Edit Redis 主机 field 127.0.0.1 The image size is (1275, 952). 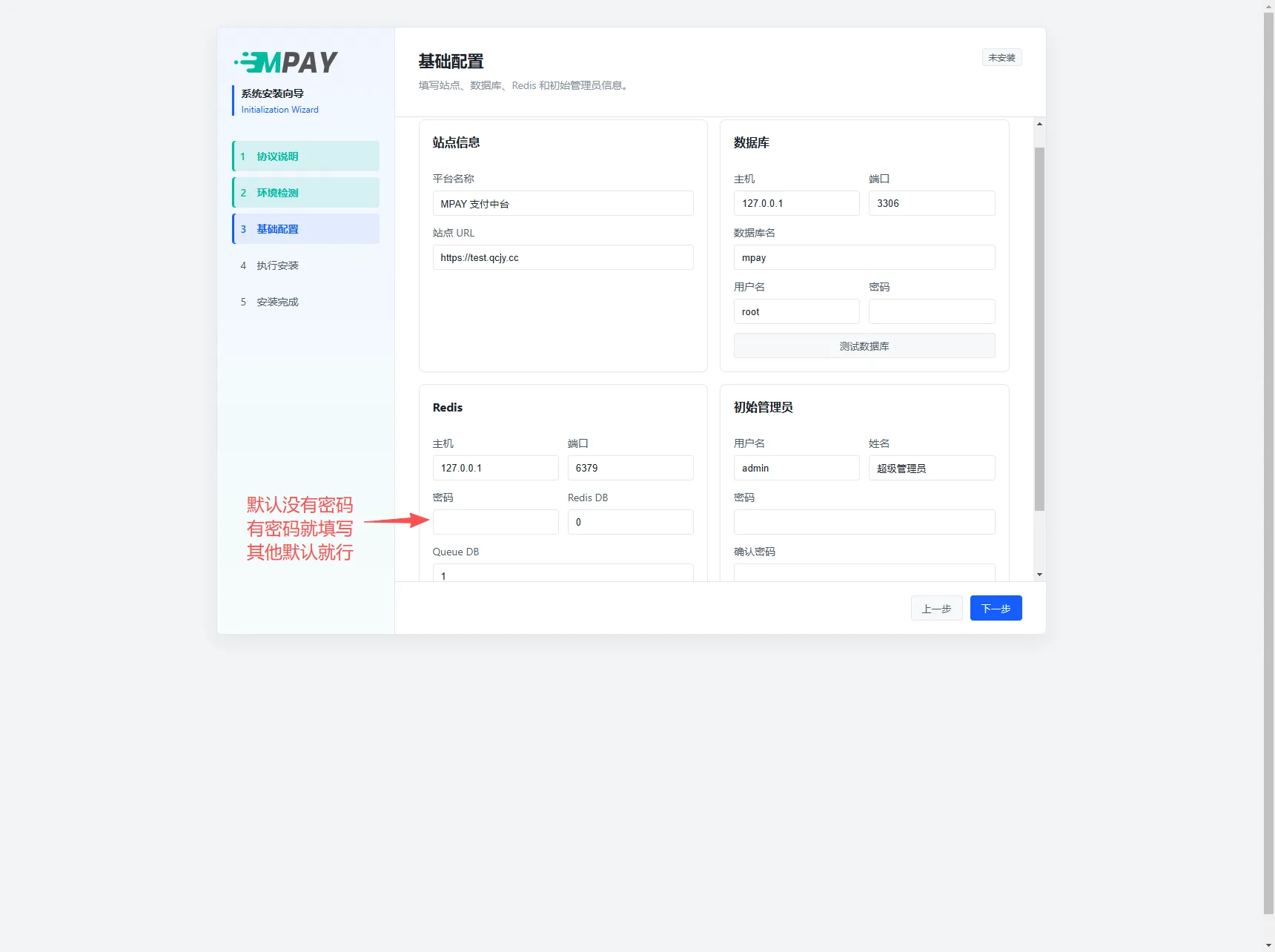pyautogui.click(x=495, y=468)
